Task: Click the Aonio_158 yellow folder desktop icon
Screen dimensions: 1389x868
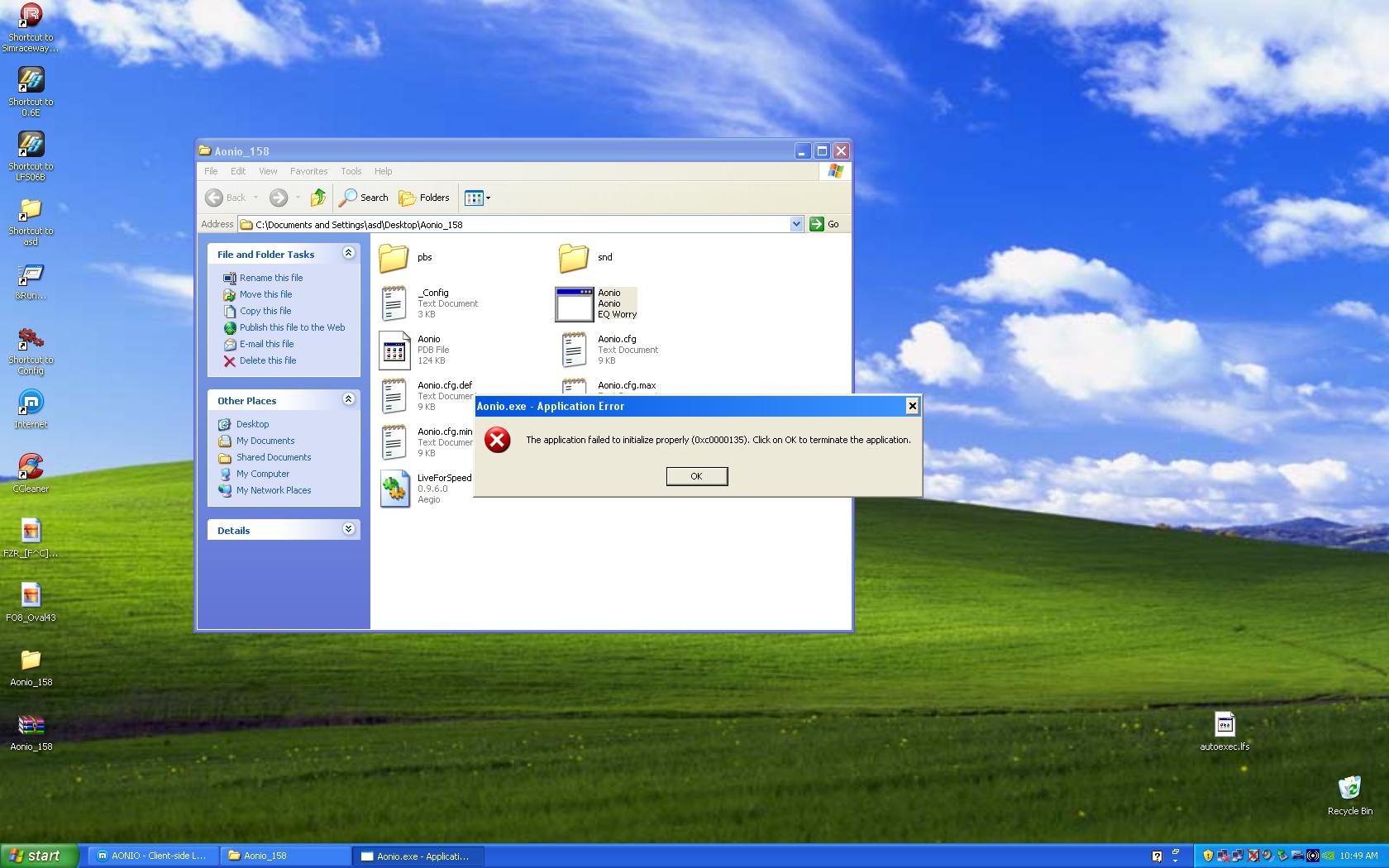Action: tap(31, 666)
